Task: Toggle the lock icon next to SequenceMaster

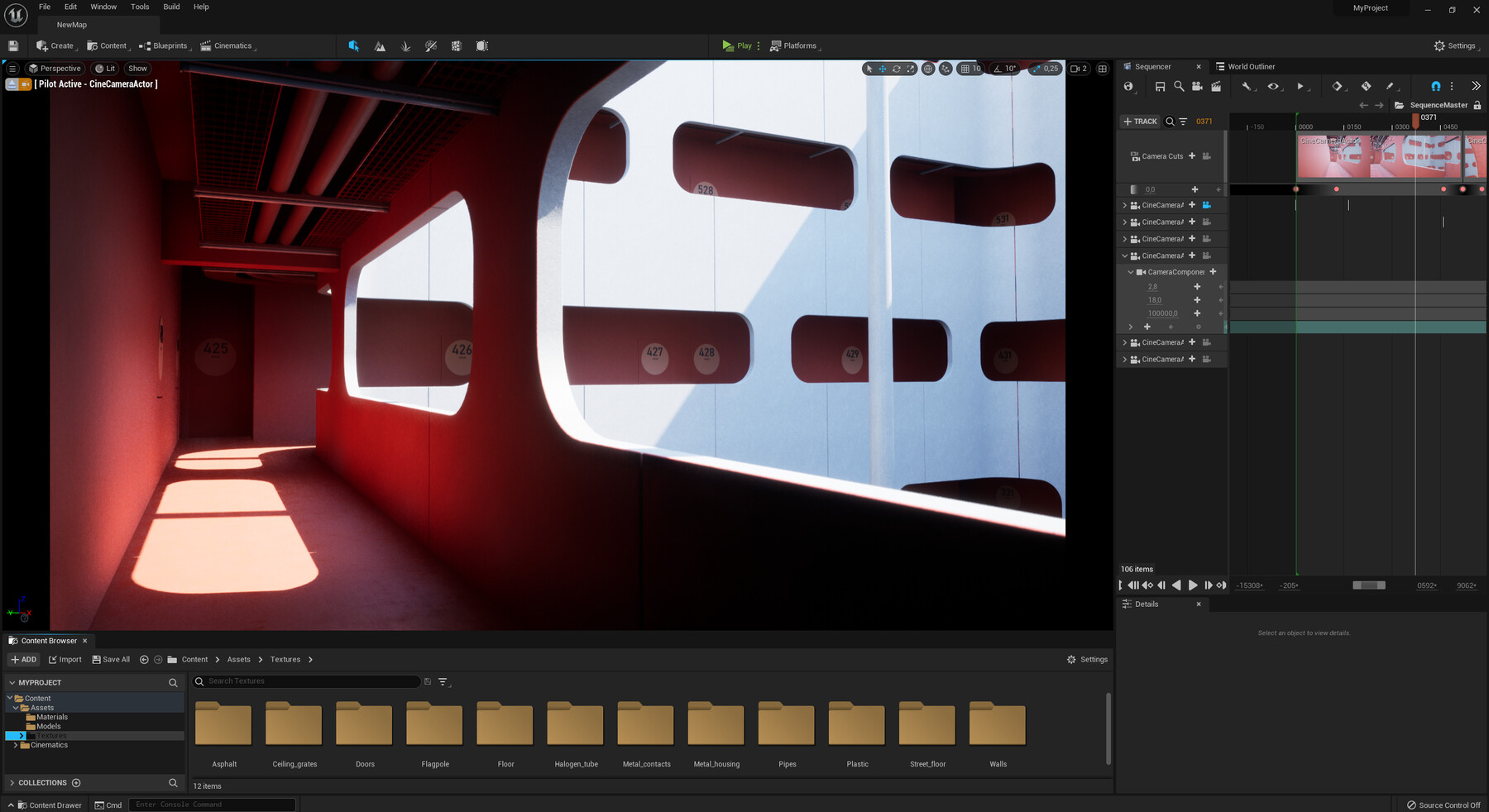Action: tap(1476, 105)
